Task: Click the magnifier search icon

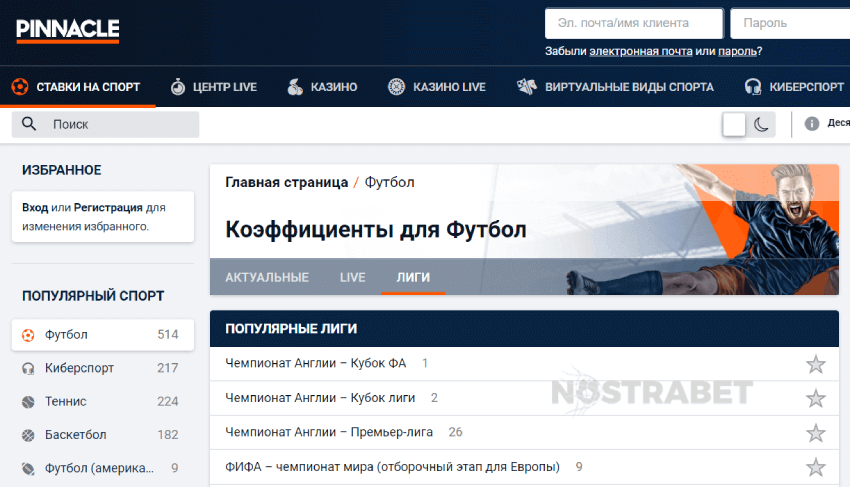Action: [x=29, y=124]
